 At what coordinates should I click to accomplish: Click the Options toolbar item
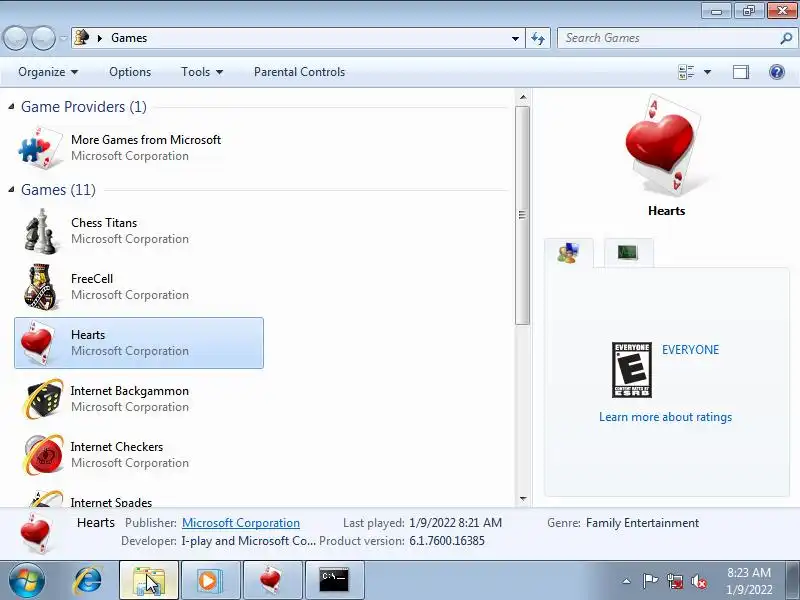point(130,72)
